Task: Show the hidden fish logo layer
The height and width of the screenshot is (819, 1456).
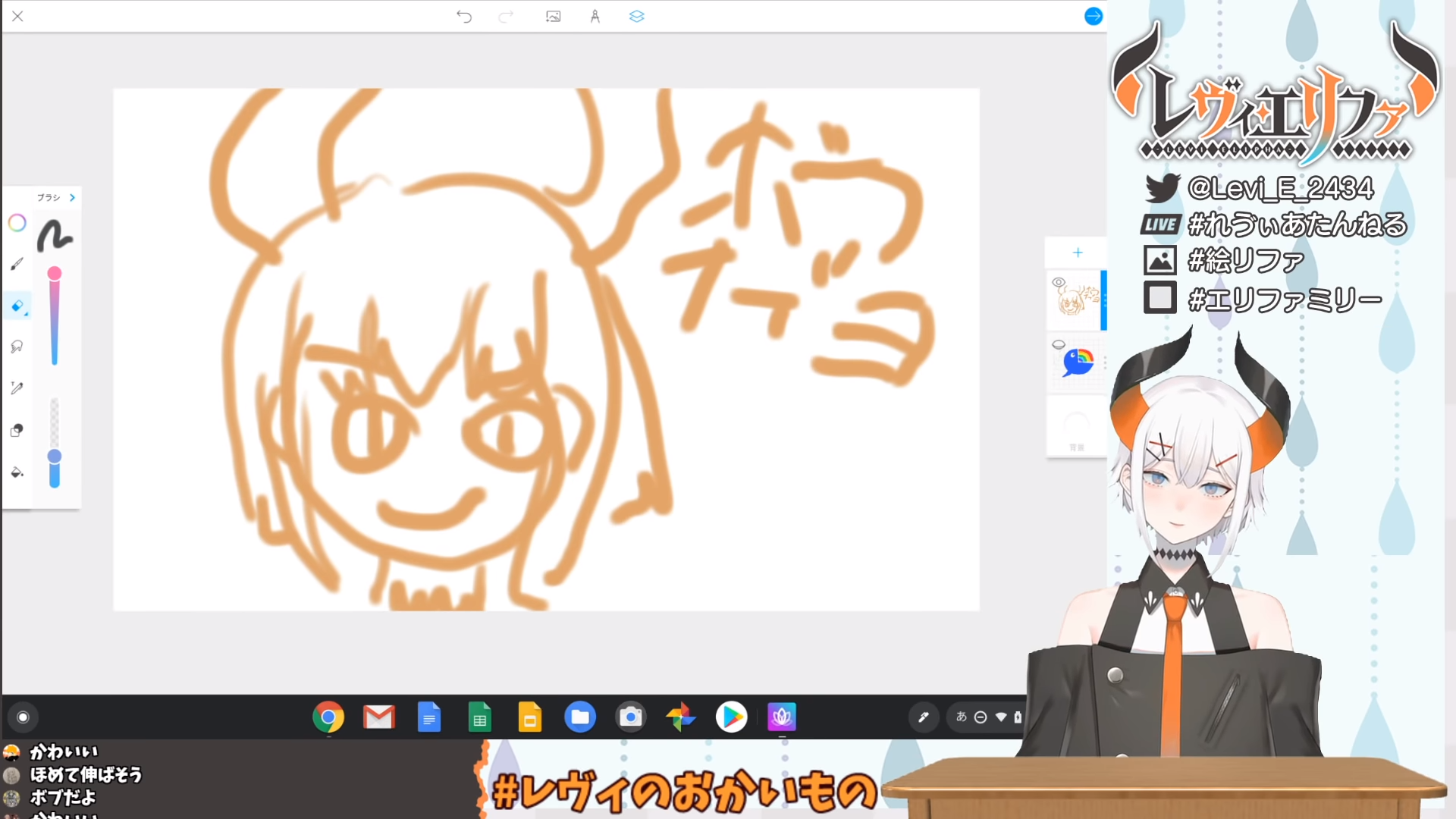Action: click(1059, 345)
